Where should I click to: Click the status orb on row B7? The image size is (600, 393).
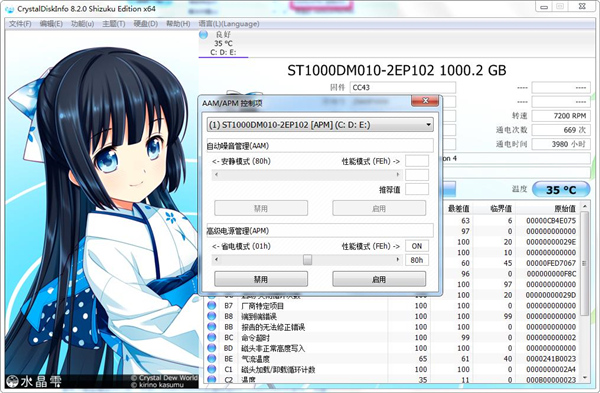pyautogui.click(x=211, y=305)
